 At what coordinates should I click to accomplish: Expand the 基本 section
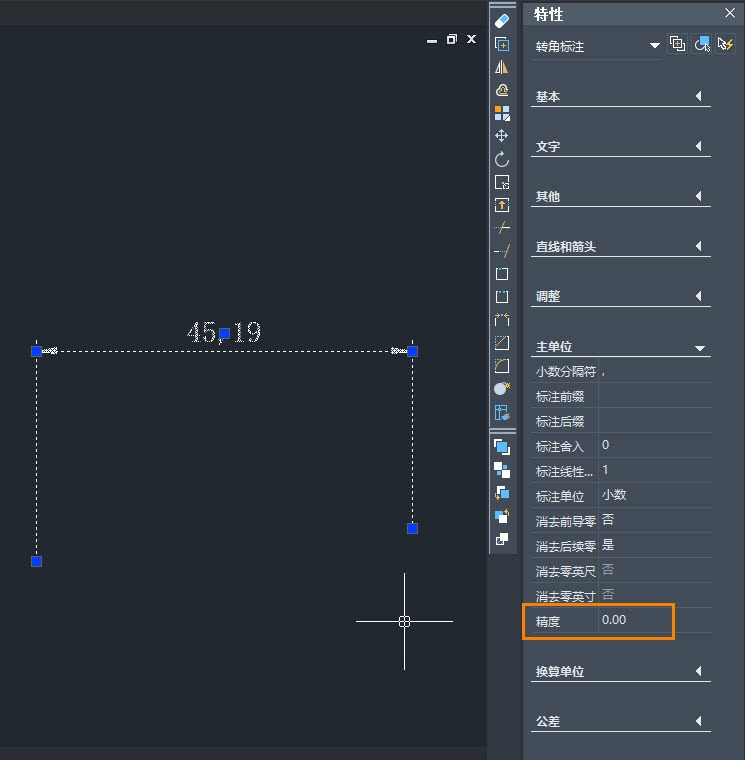[698, 96]
